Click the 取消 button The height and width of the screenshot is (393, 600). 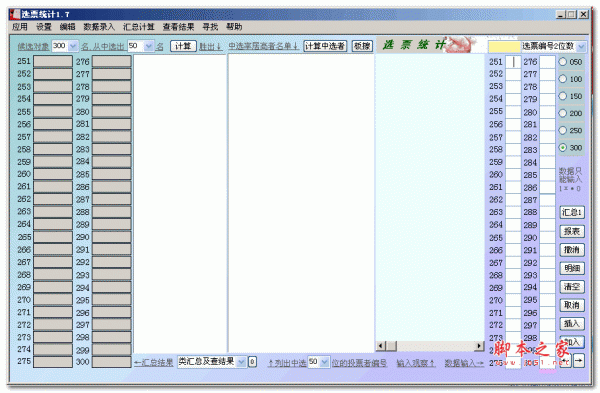[x=572, y=305]
